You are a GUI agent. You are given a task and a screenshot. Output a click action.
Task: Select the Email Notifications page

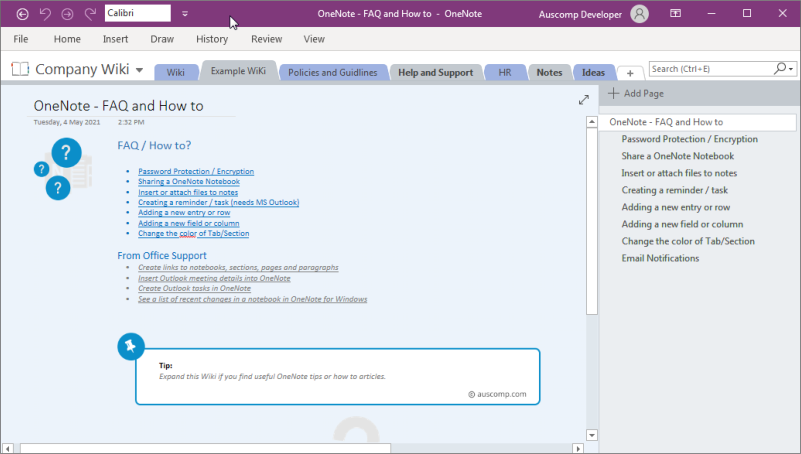660,258
